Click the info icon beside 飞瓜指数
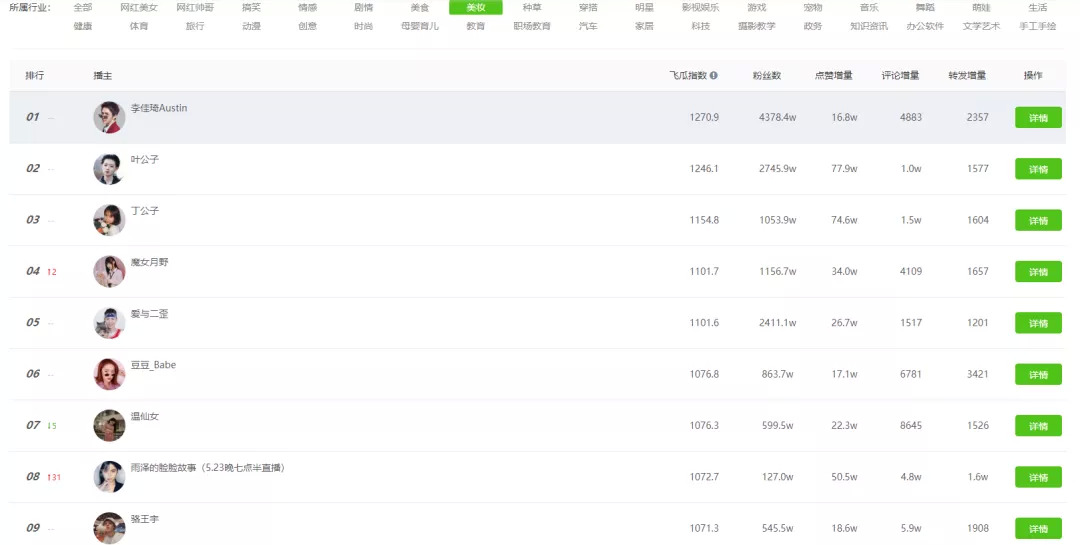Image resolution: width=1080 pixels, height=545 pixels. [x=714, y=75]
